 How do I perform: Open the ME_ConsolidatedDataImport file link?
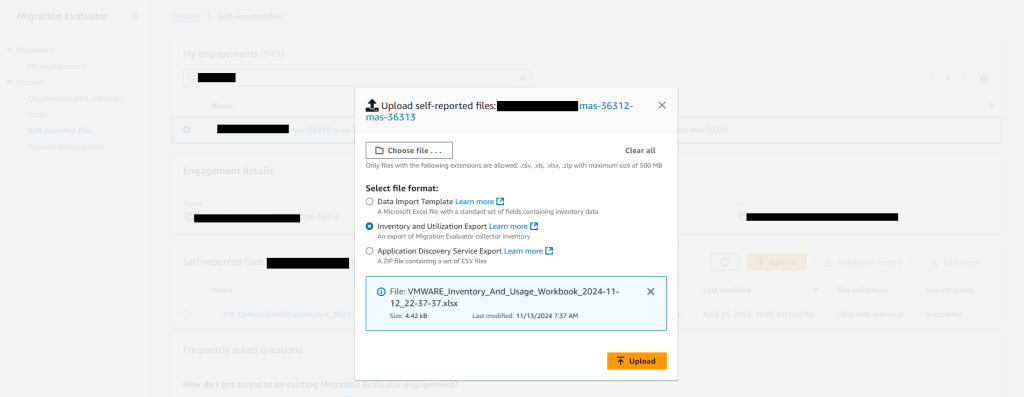coord(289,314)
